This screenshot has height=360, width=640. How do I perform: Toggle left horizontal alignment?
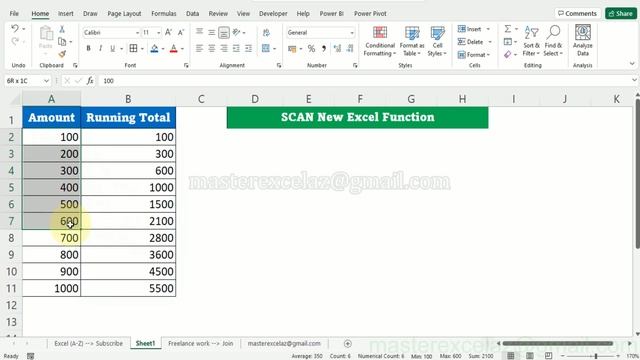[x=199, y=49]
